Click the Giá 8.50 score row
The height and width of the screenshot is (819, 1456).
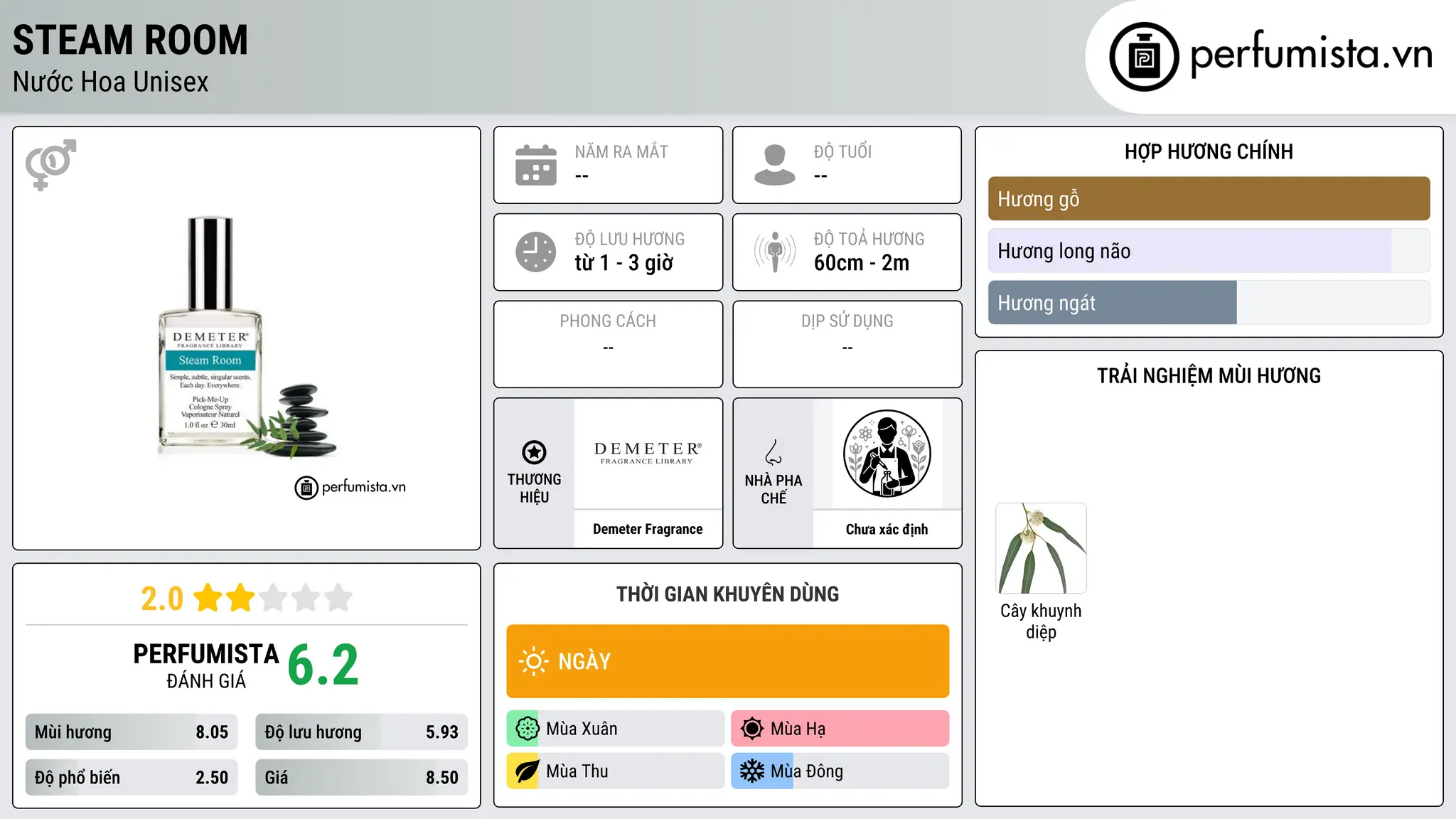tap(361, 778)
